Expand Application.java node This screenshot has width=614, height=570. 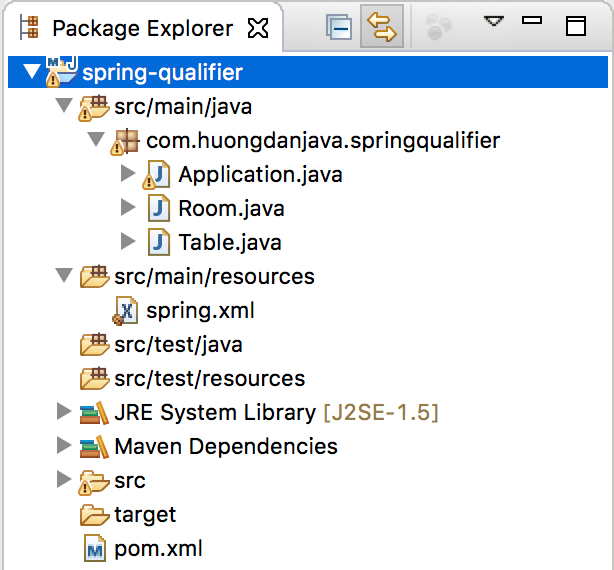[128, 173]
